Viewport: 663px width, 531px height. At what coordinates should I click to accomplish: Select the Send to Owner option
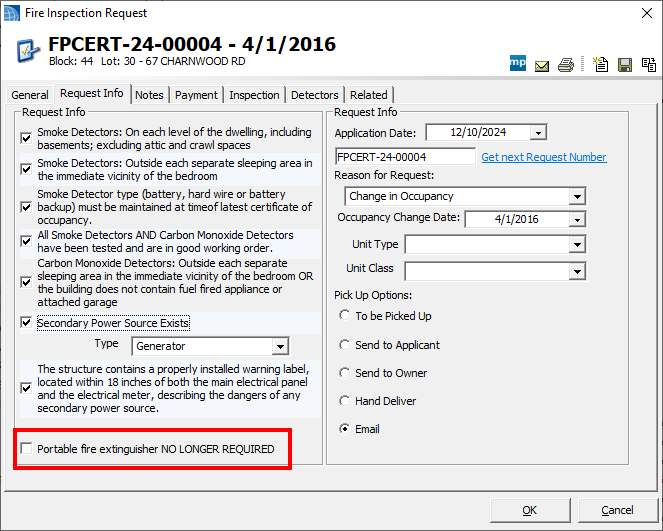point(345,373)
